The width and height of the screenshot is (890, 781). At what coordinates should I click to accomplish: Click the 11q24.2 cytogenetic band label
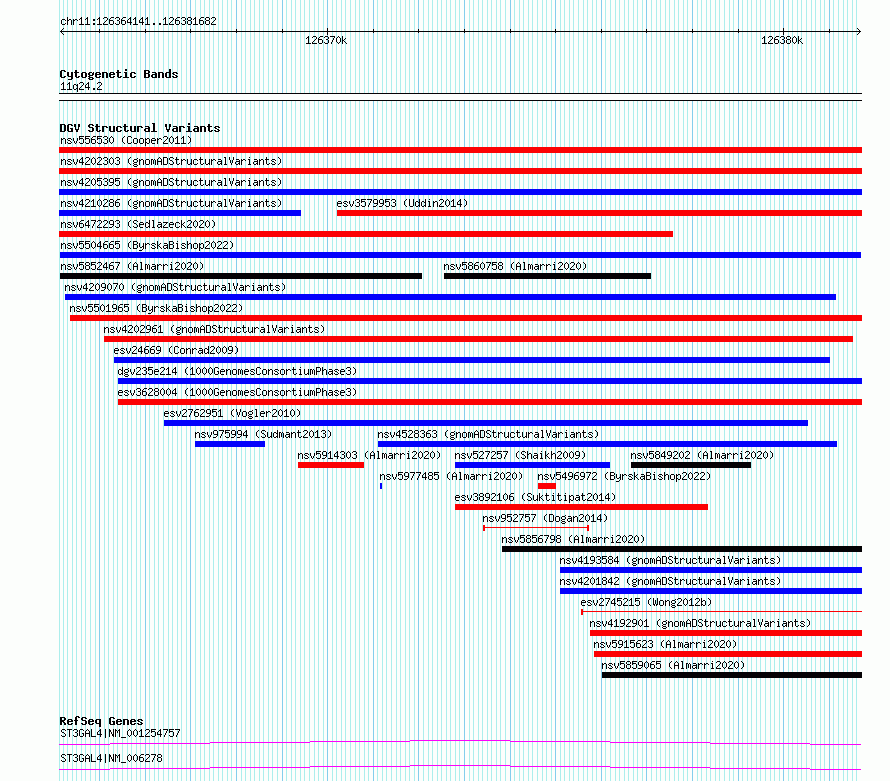tap(81, 86)
